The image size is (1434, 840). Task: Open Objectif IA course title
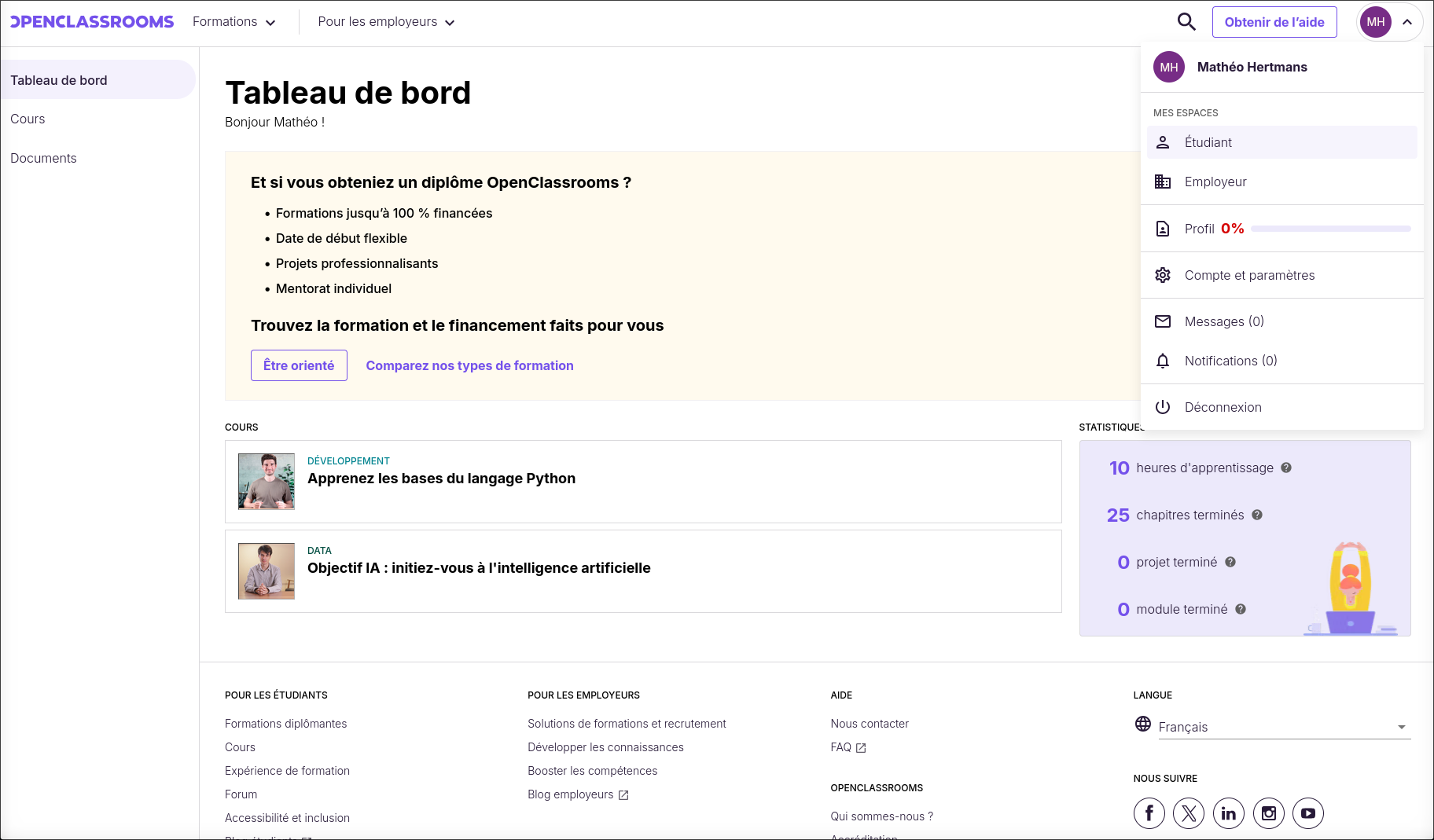coord(479,568)
